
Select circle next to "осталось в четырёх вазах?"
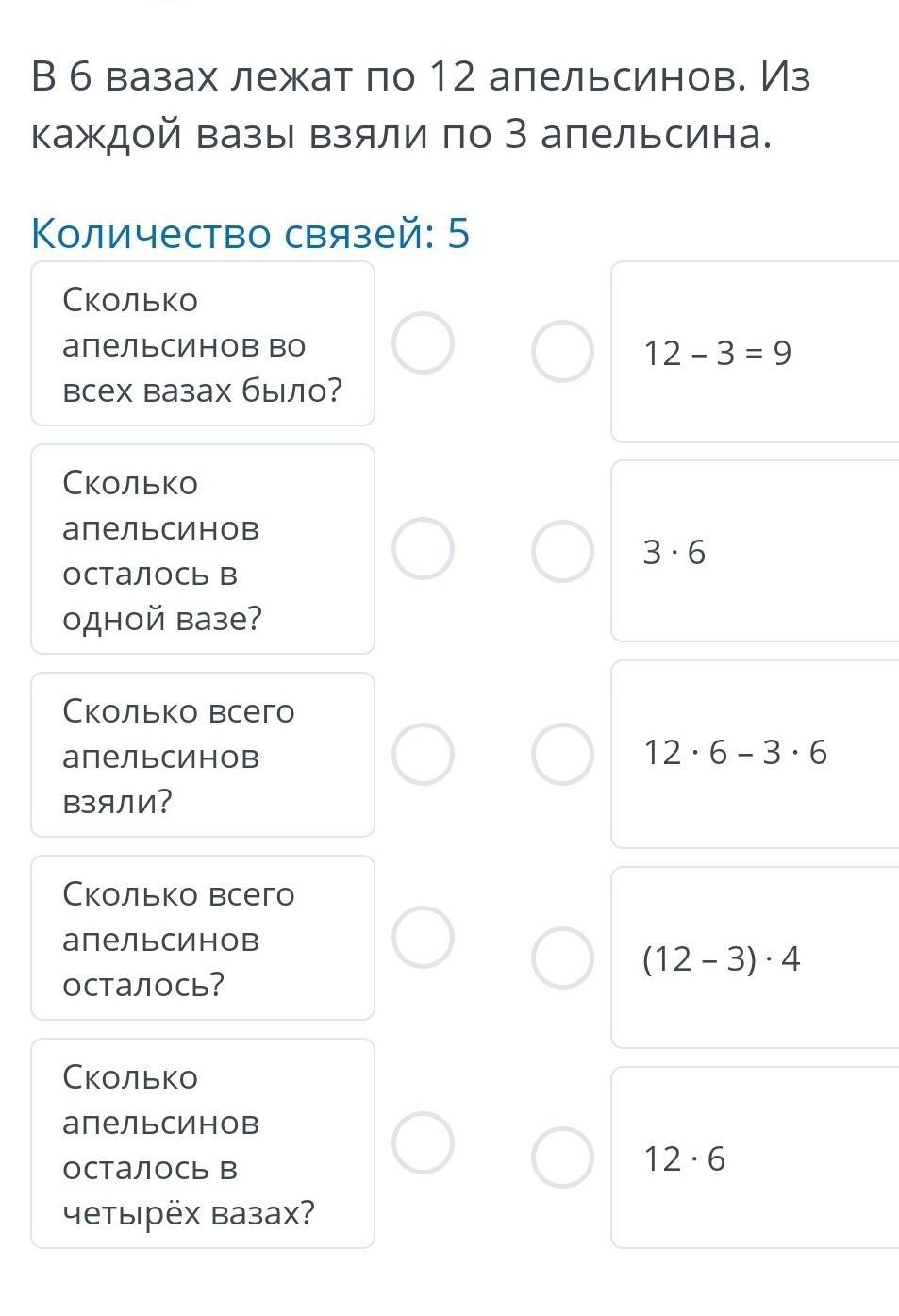tap(423, 1142)
